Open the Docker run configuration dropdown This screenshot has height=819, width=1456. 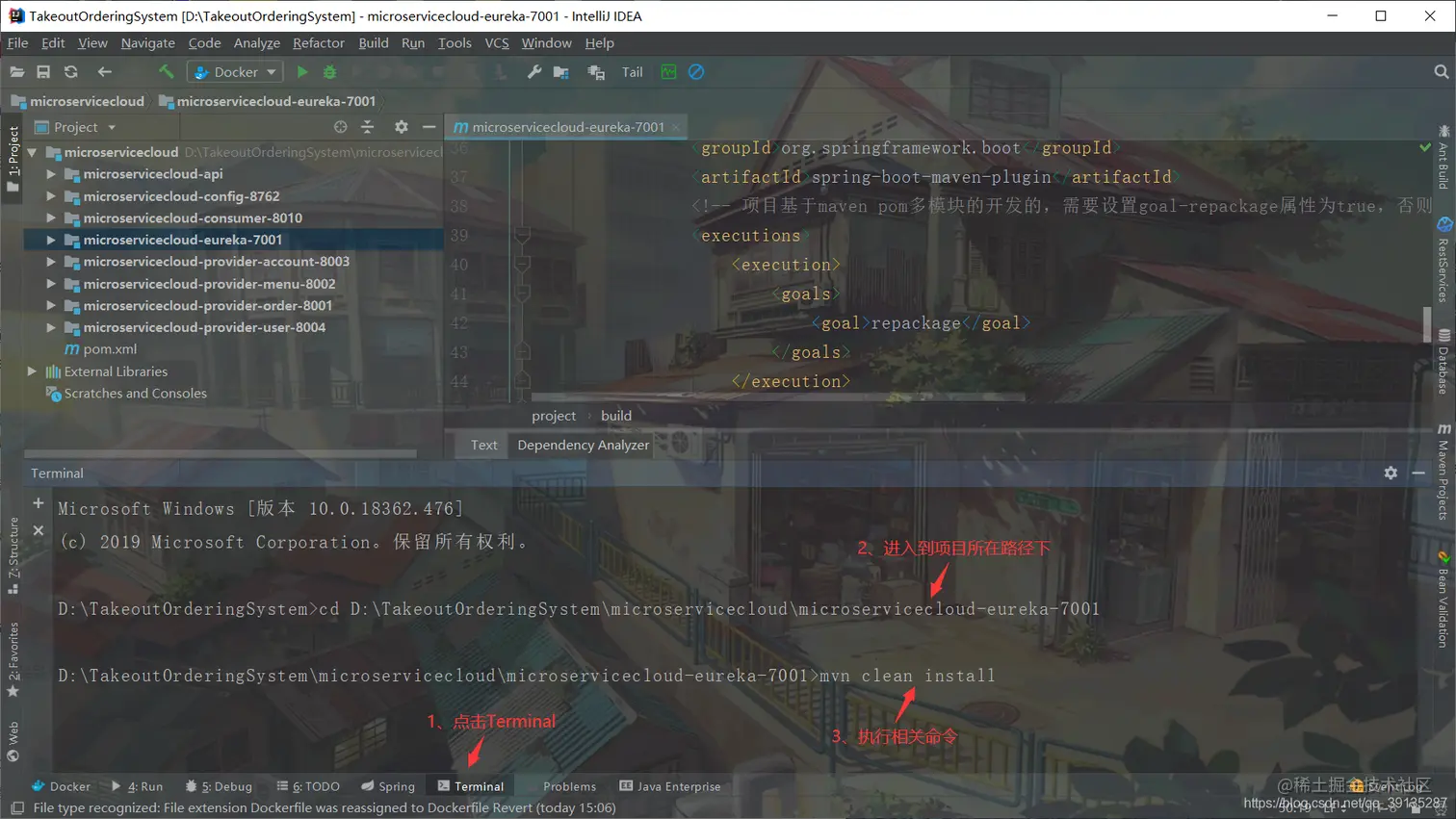click(x=235, y=72)
